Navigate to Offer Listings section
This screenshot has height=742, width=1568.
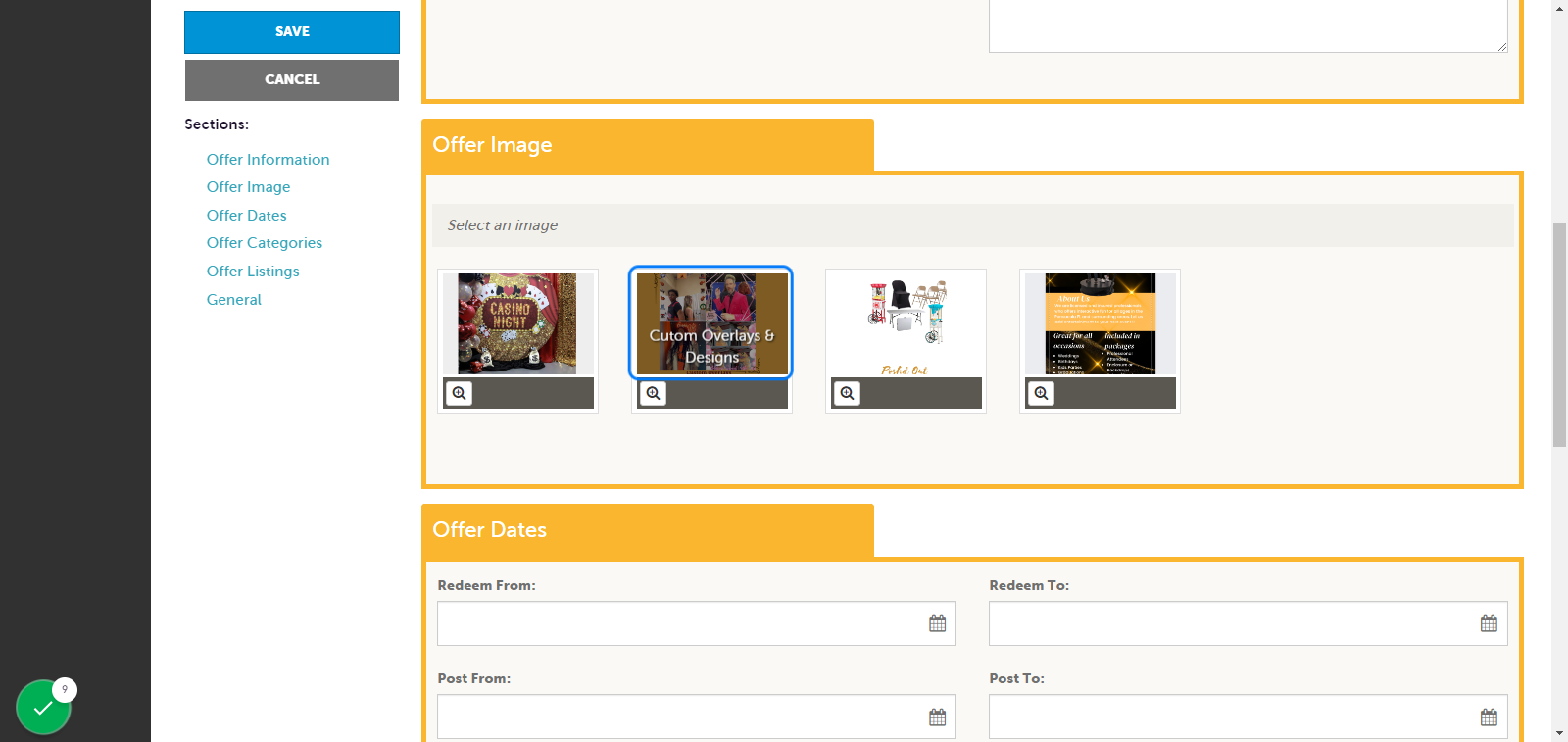[x=253, y=272]
